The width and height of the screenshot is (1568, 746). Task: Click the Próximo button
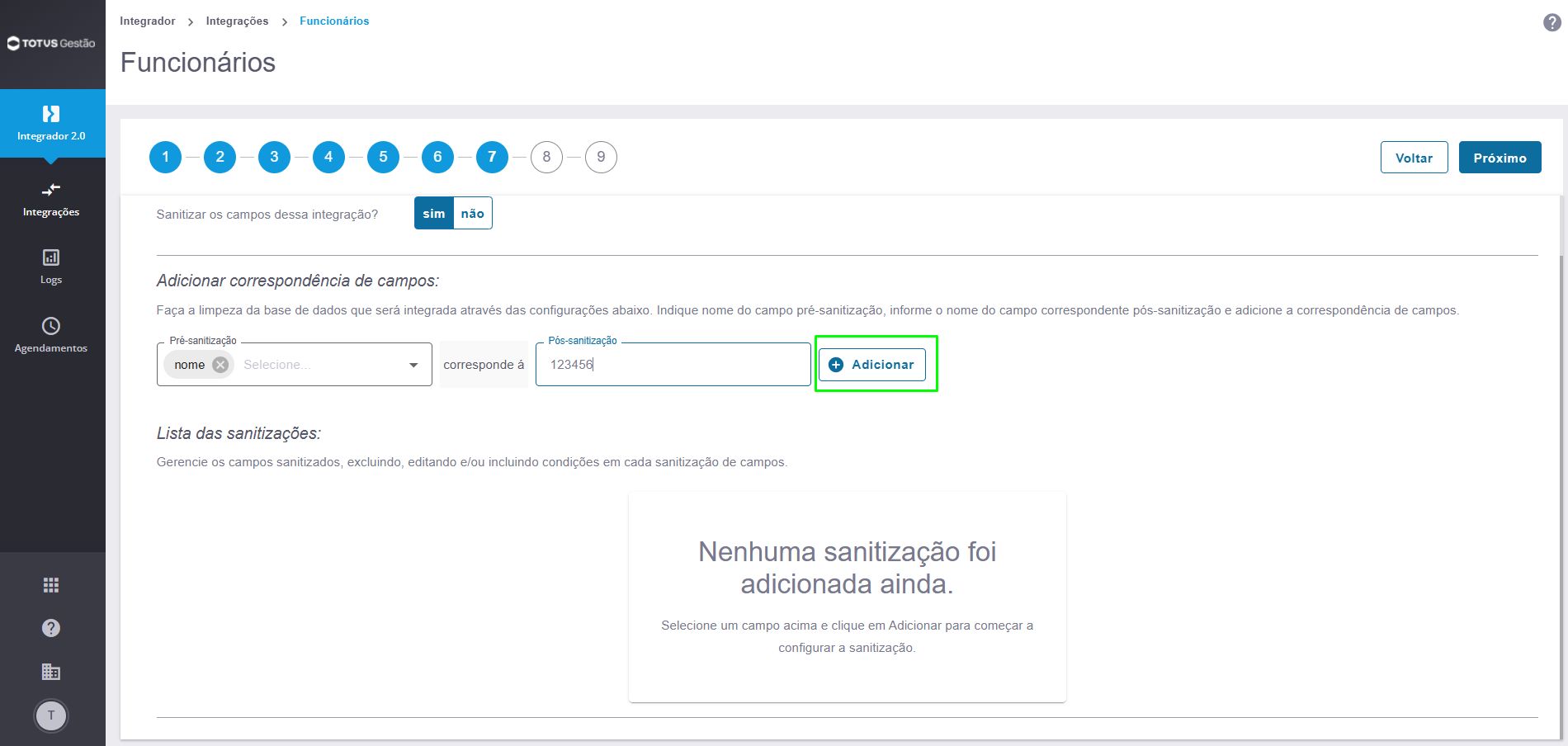point(1500,158)
